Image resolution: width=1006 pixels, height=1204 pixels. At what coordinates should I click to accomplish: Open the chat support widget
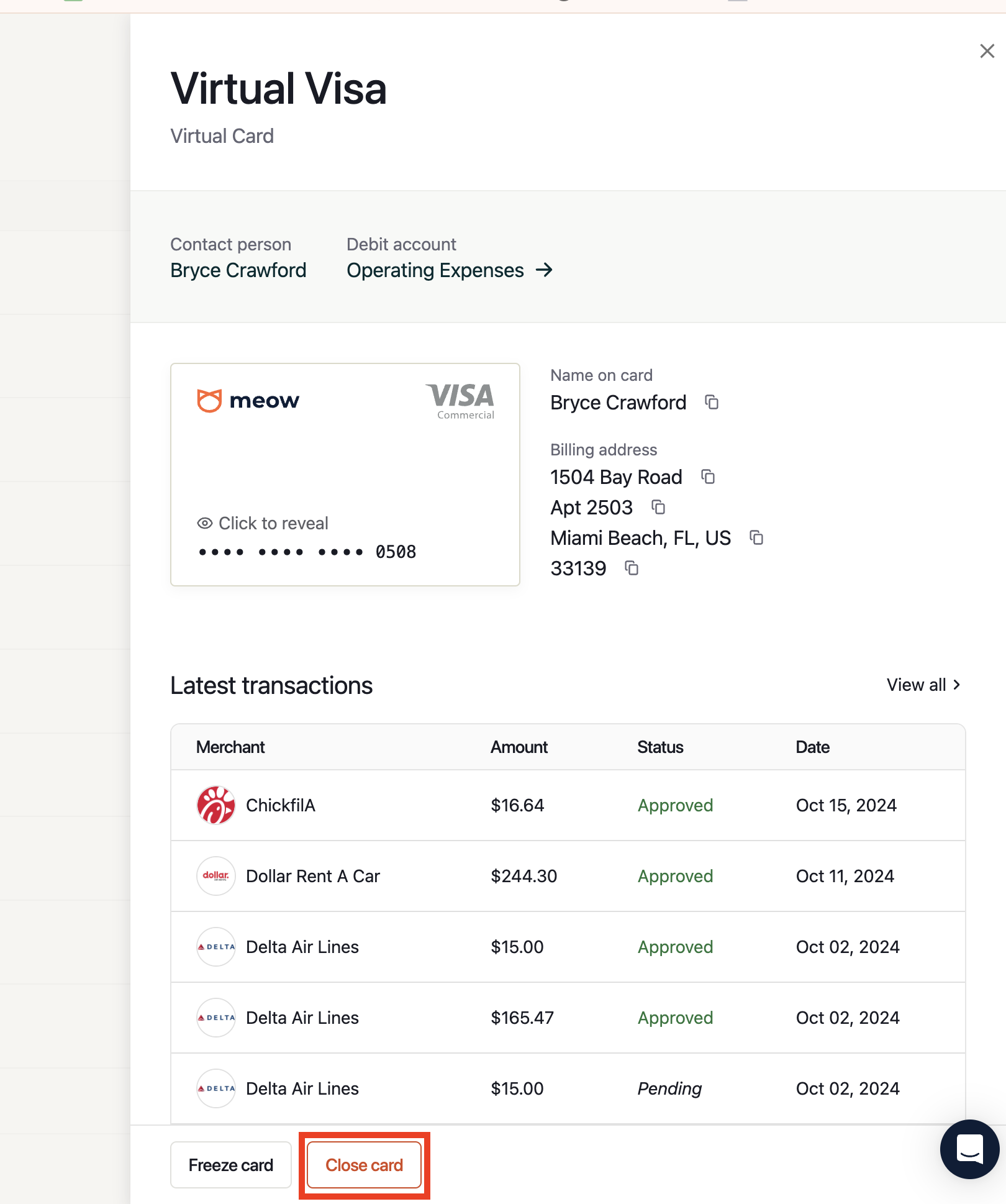(x=969, y=1149)
